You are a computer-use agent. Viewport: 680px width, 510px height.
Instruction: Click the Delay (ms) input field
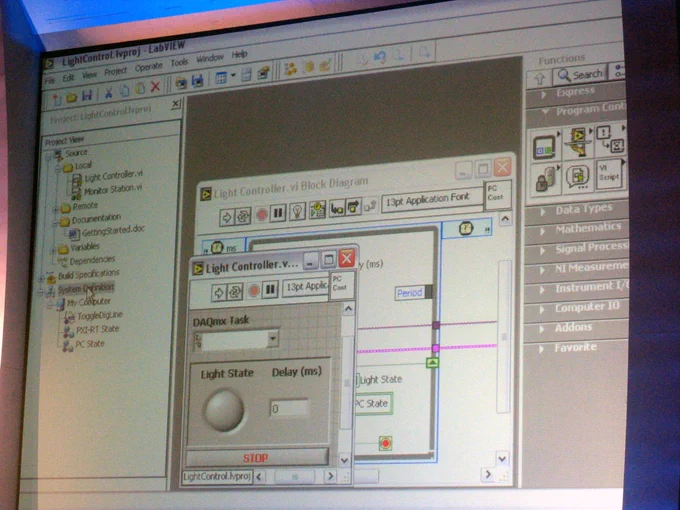(290, 408)
